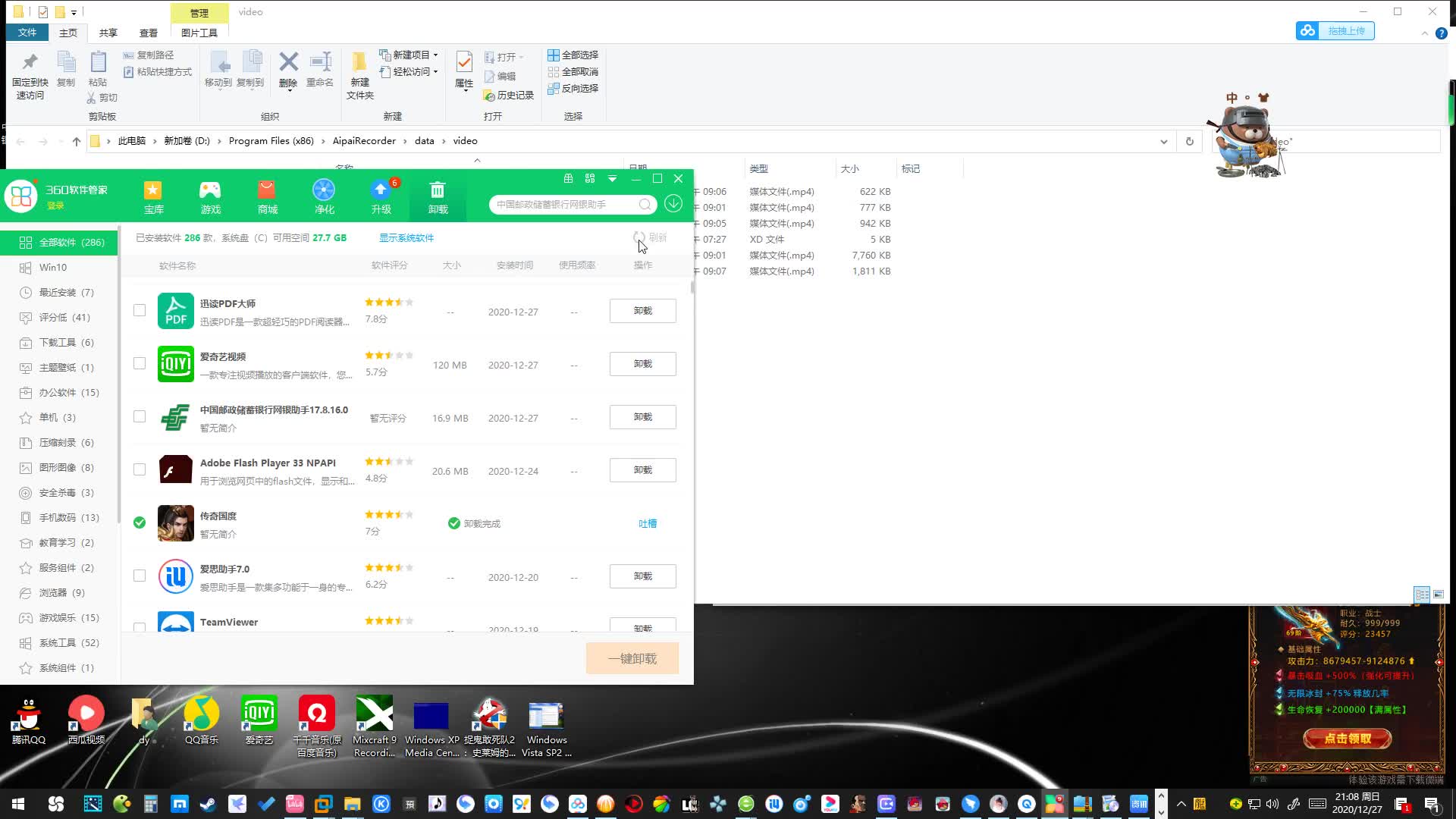Select 系统工具 (52) category
This screenshot has width=1456, height=819.
59,643
